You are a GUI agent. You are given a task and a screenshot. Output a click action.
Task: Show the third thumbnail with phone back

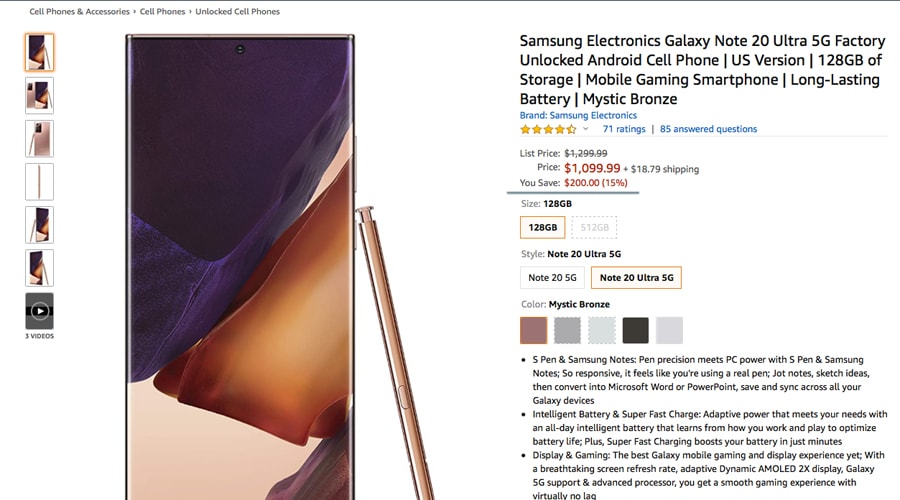39,139
